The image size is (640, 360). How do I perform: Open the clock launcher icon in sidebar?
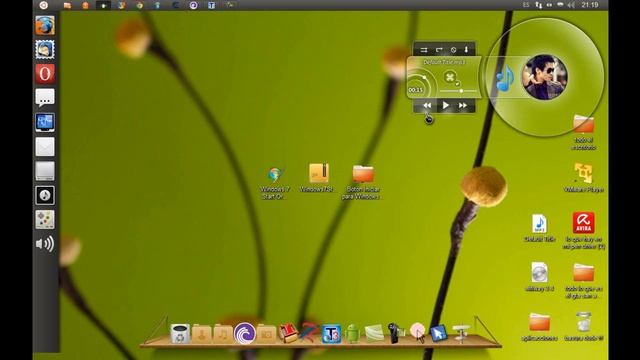coord(45,195)
